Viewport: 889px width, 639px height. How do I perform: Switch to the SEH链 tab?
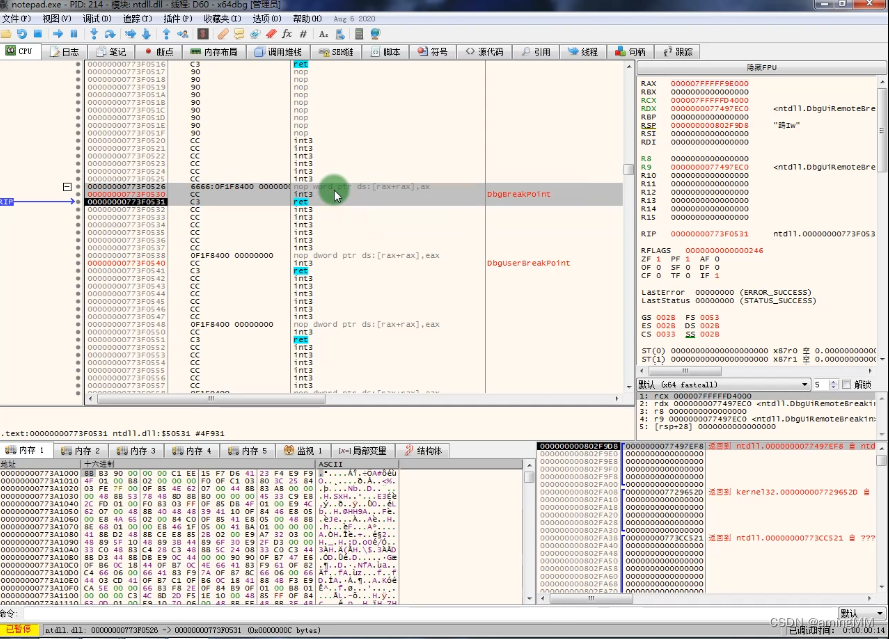pyautogui.click(x=336, y=52)
